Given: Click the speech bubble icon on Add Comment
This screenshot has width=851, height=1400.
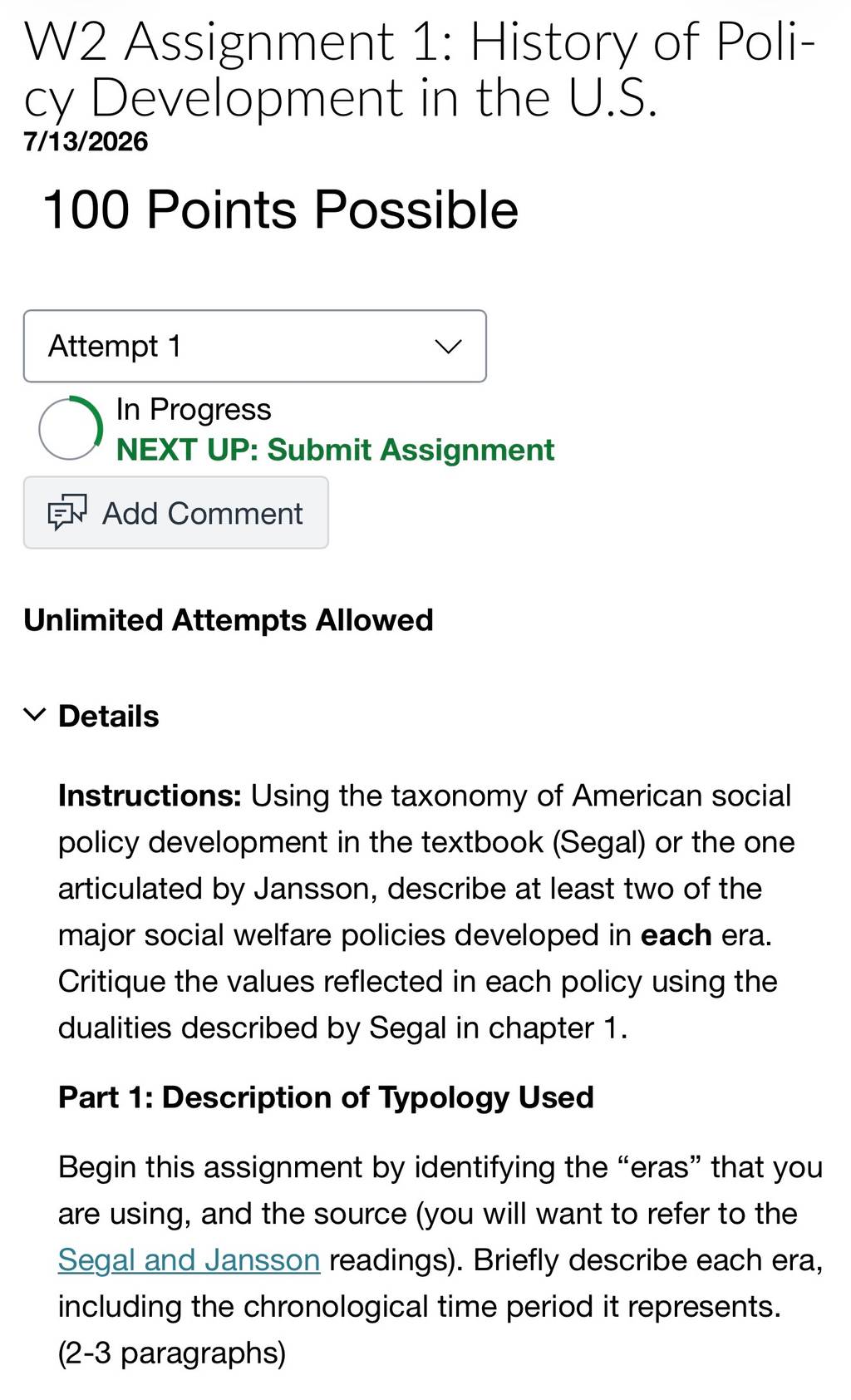Looking at the screenshot, I should [66, 513].
